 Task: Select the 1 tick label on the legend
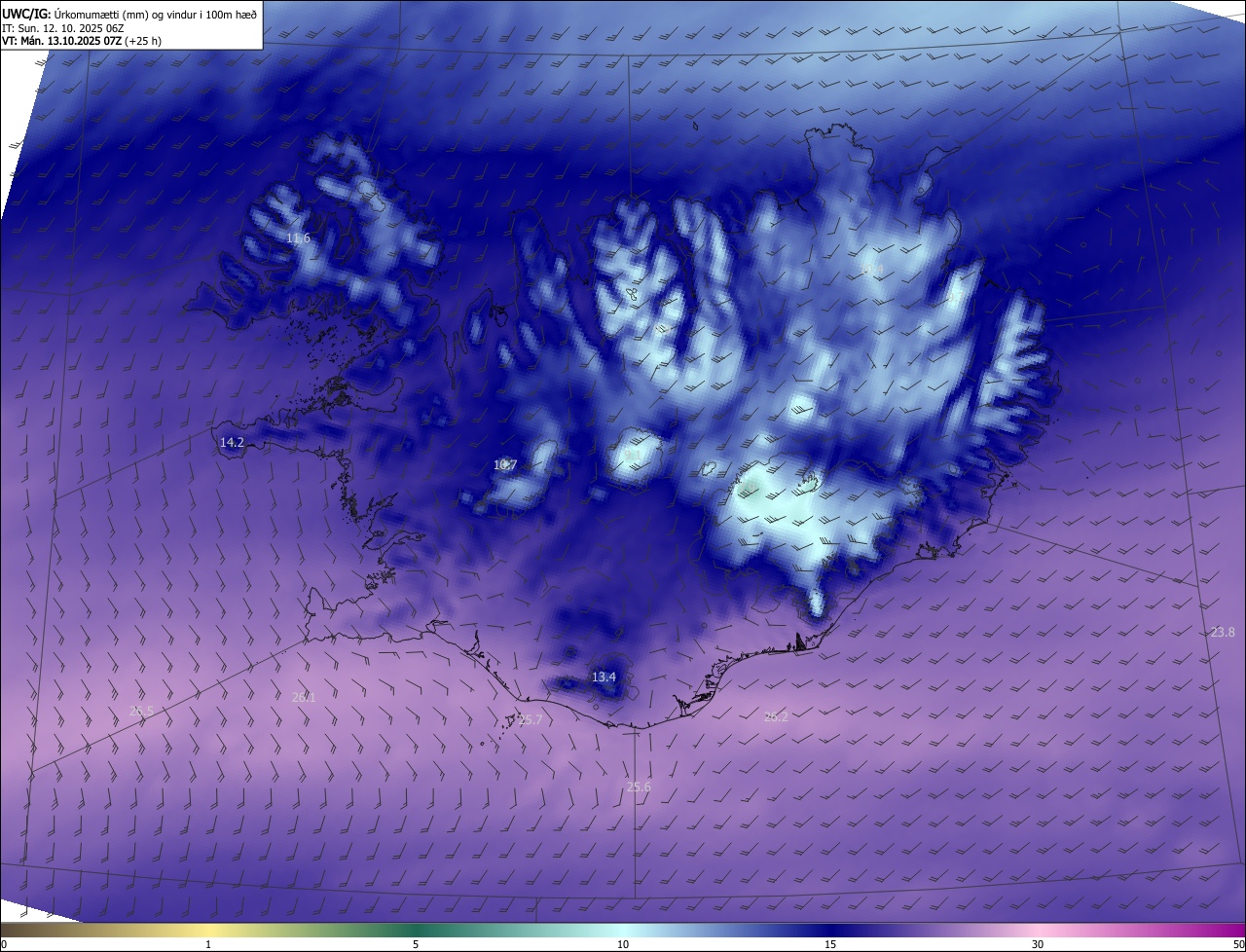click(x=208, y=944)
